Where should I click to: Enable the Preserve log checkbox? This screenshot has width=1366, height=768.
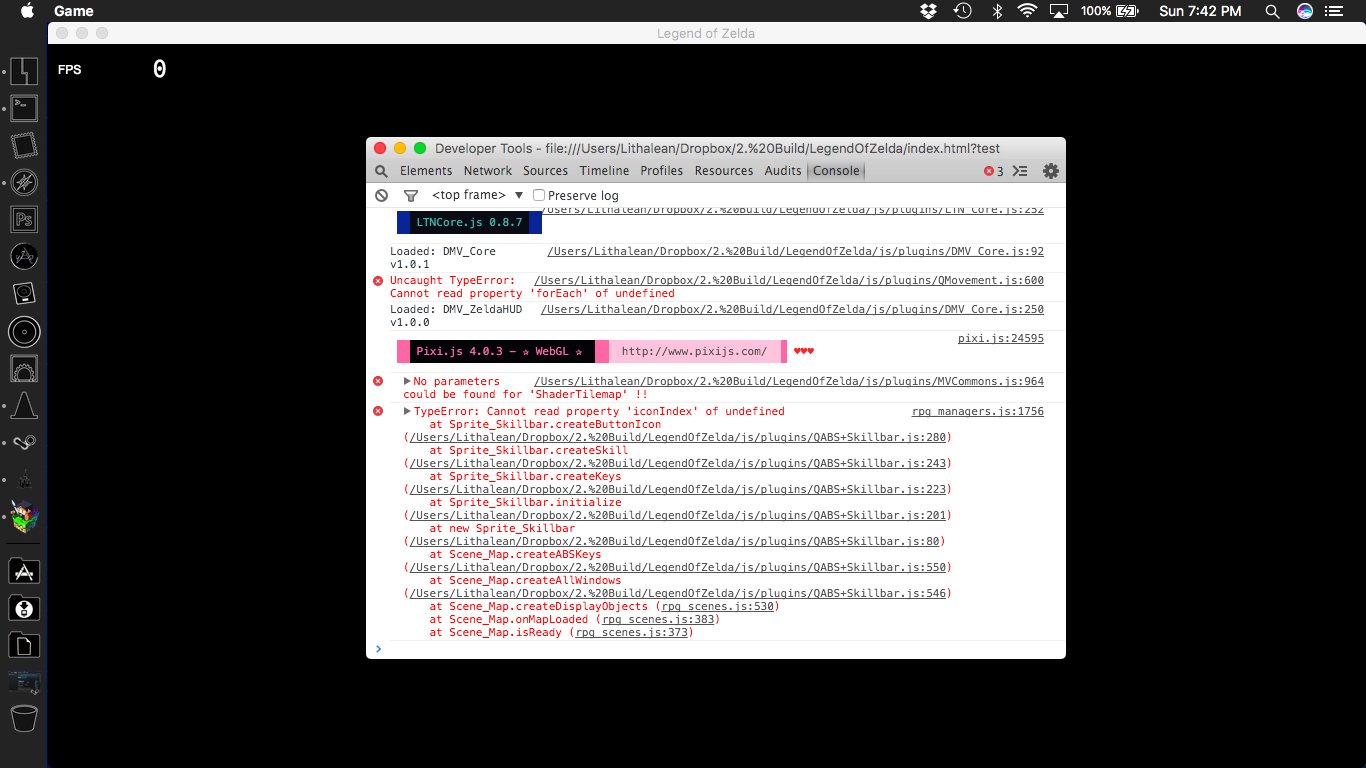(x=539, y=195)
